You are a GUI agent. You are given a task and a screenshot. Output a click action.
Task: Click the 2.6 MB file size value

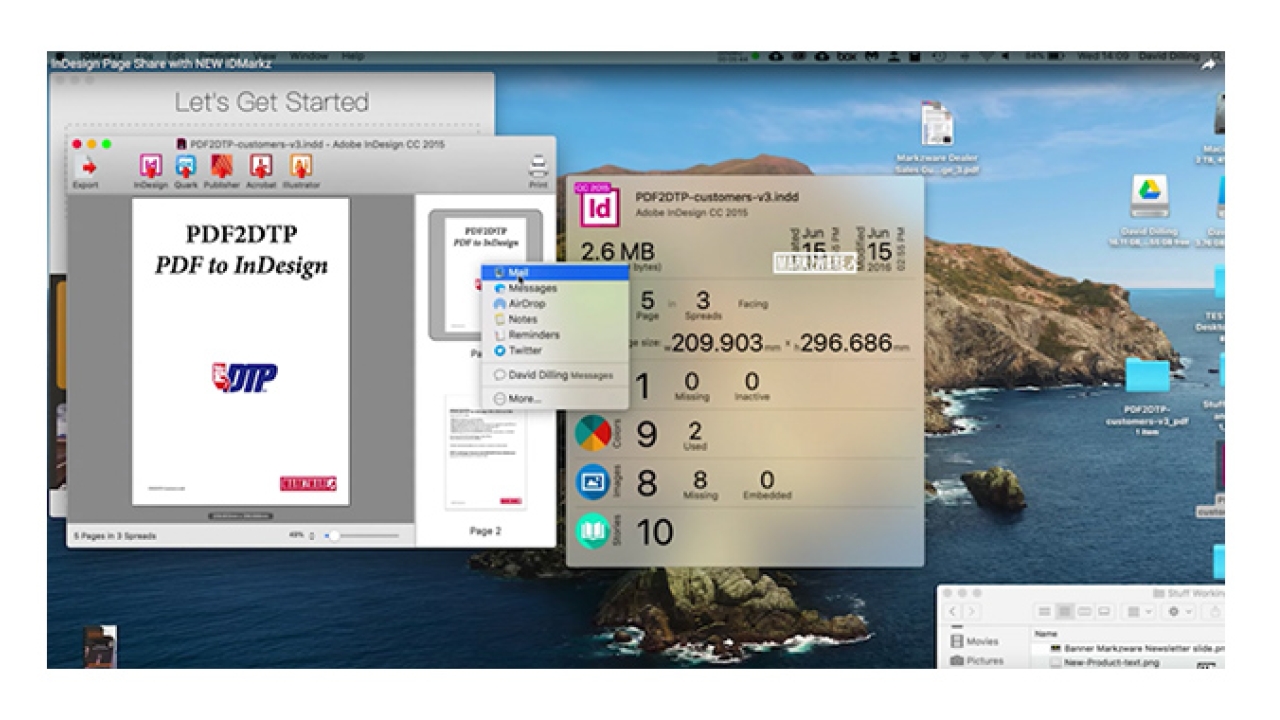tap(618, 251)
